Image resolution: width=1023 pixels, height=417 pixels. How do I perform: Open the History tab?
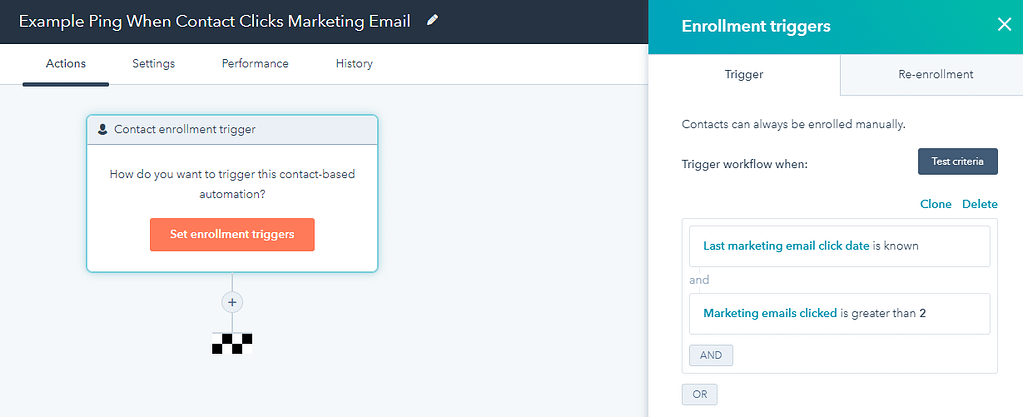(354, 63)
